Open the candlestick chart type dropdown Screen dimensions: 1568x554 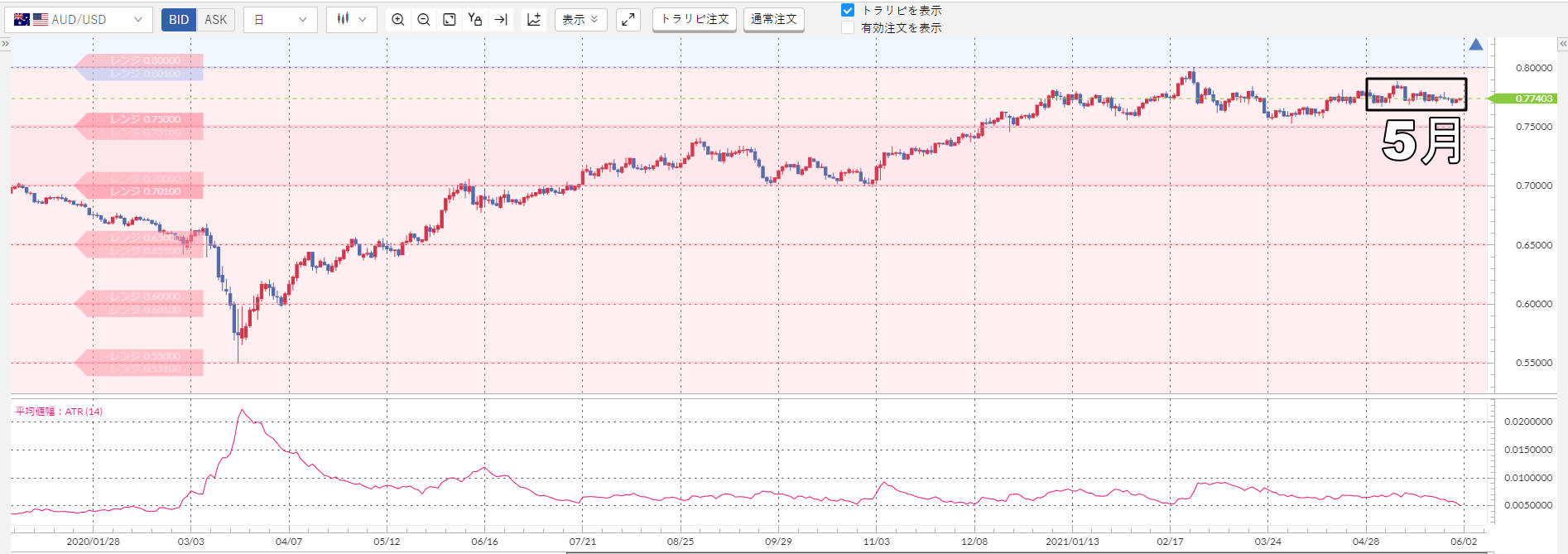coord(352,20)
